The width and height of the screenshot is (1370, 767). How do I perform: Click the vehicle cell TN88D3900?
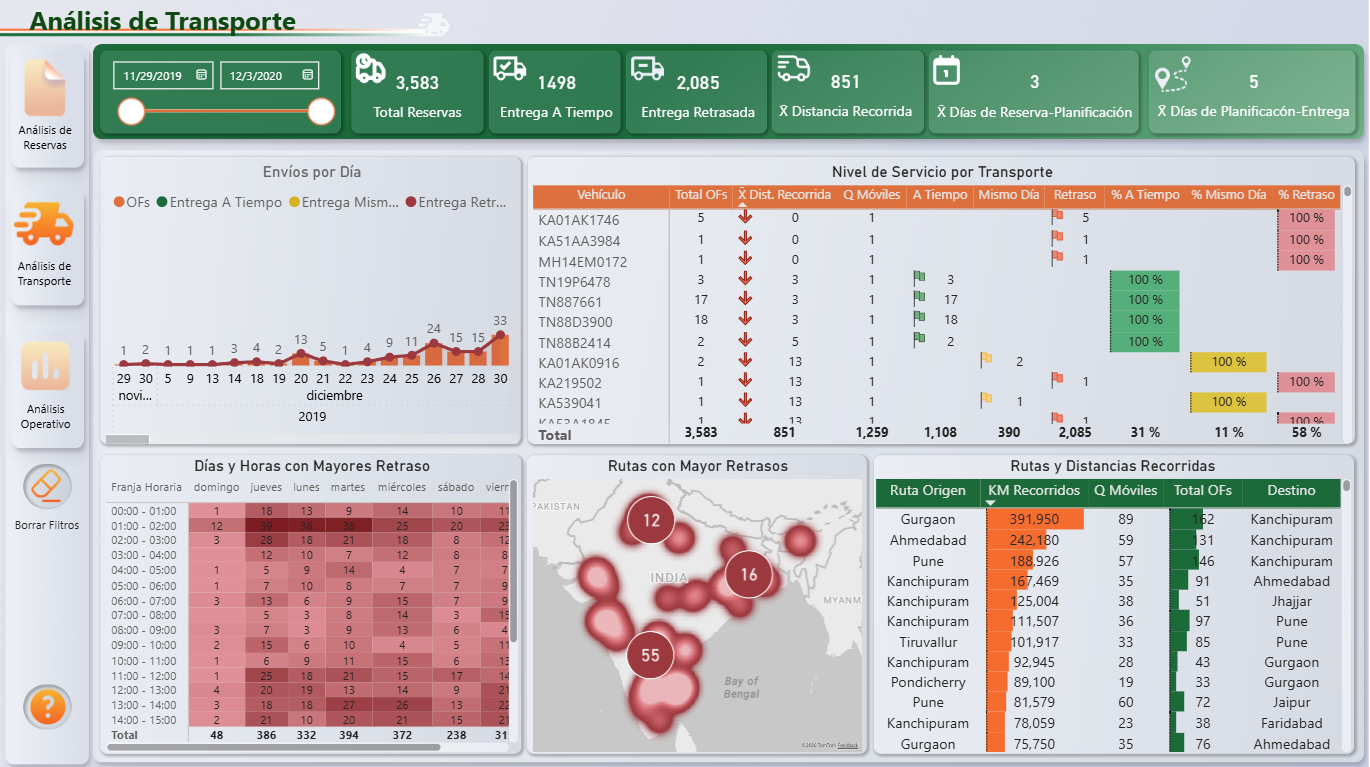click(575, 321)
